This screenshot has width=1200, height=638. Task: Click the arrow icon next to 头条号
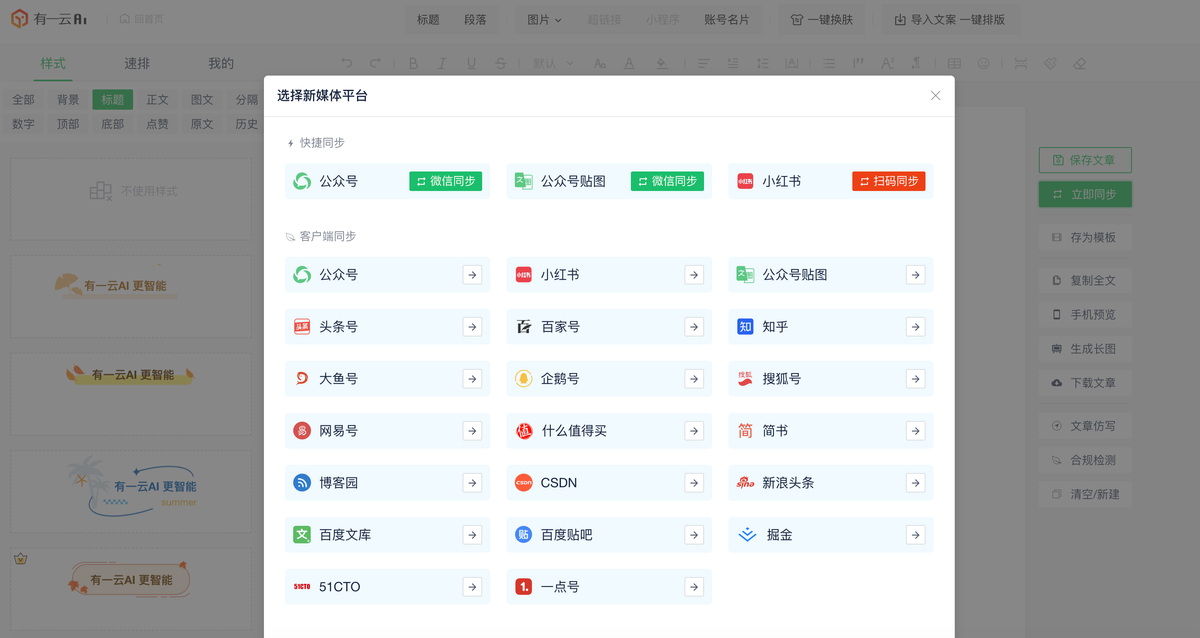[472, 327]
